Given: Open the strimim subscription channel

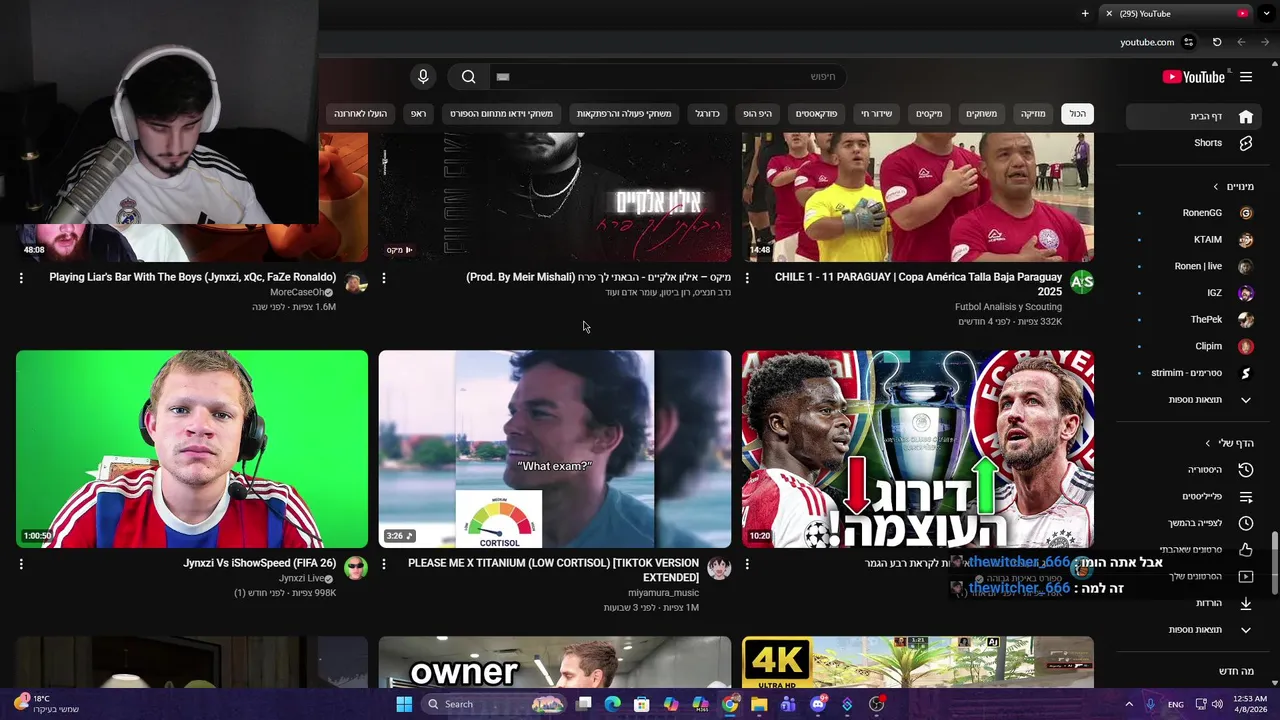Looking at the screenshot, I should click(1194, 373).
